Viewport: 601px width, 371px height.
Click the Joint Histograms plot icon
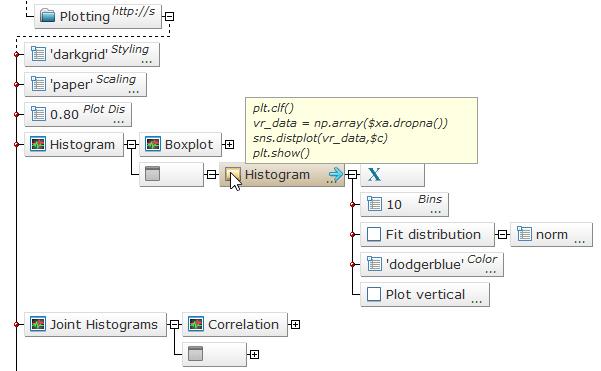(x=38, y=324)
